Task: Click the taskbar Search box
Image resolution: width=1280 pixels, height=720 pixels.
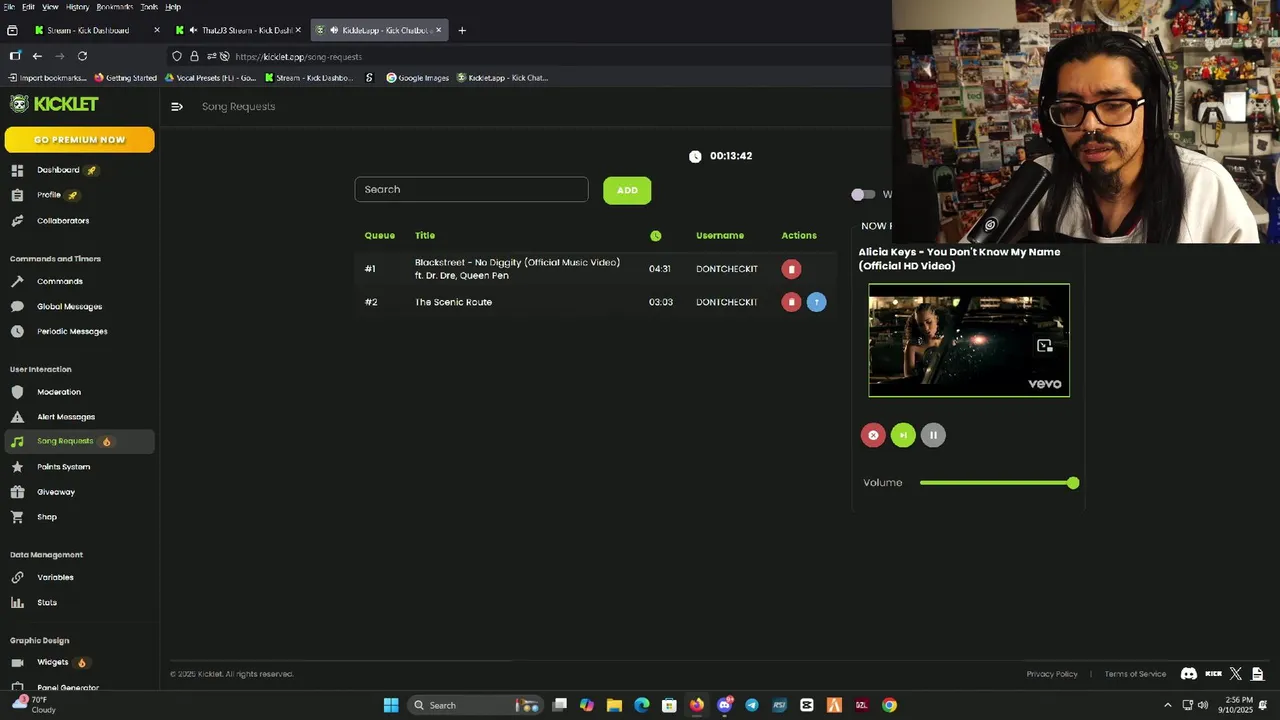Action: click(475, 705)
